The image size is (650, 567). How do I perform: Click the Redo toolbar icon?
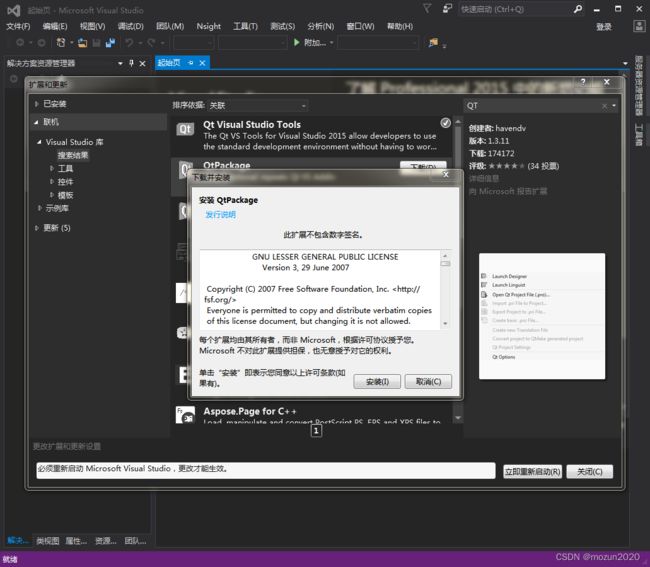(151, 43)
